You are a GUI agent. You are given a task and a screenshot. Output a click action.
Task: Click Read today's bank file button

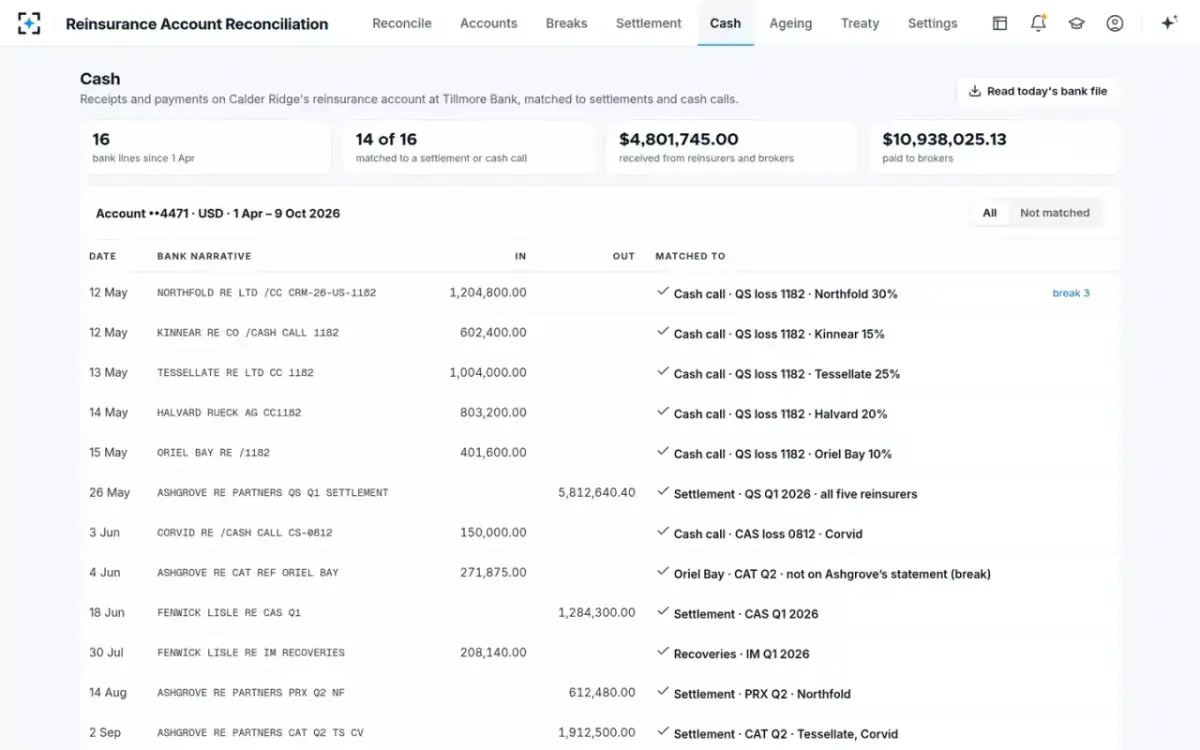(1038, 91)
